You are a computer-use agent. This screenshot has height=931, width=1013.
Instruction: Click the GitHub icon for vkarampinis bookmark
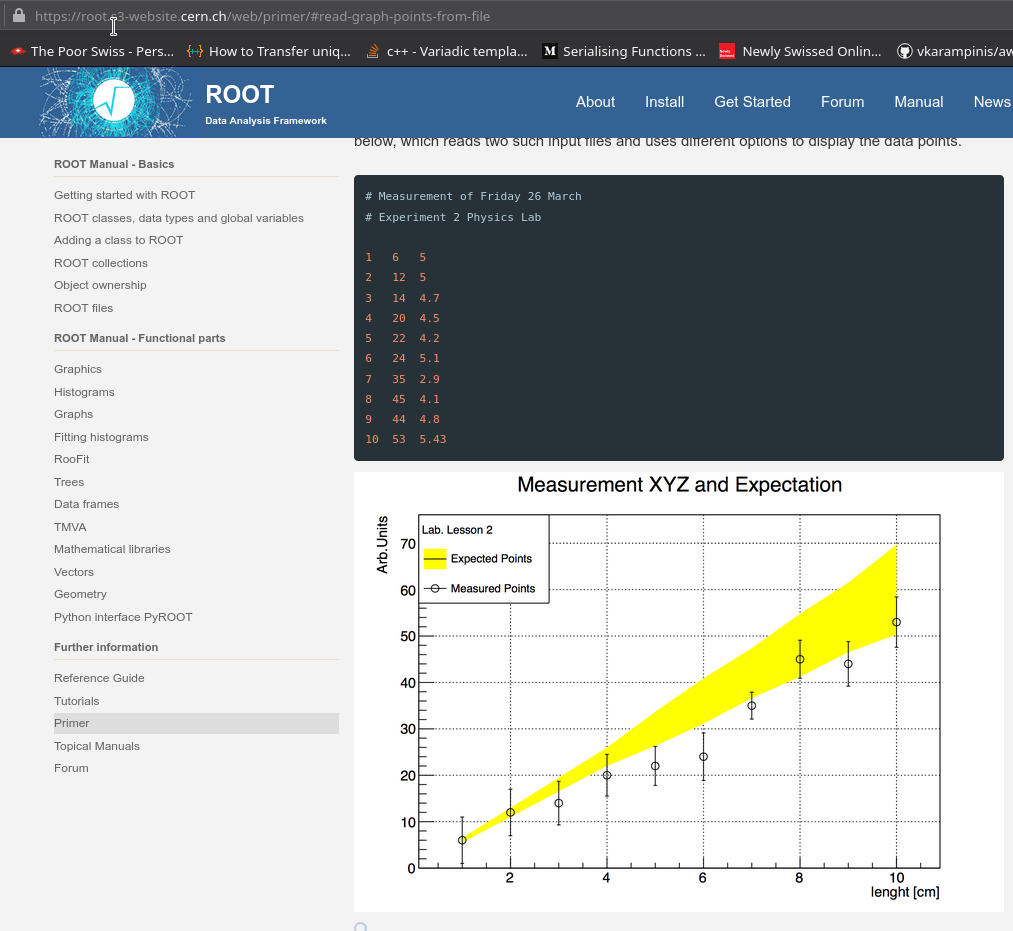903,50
